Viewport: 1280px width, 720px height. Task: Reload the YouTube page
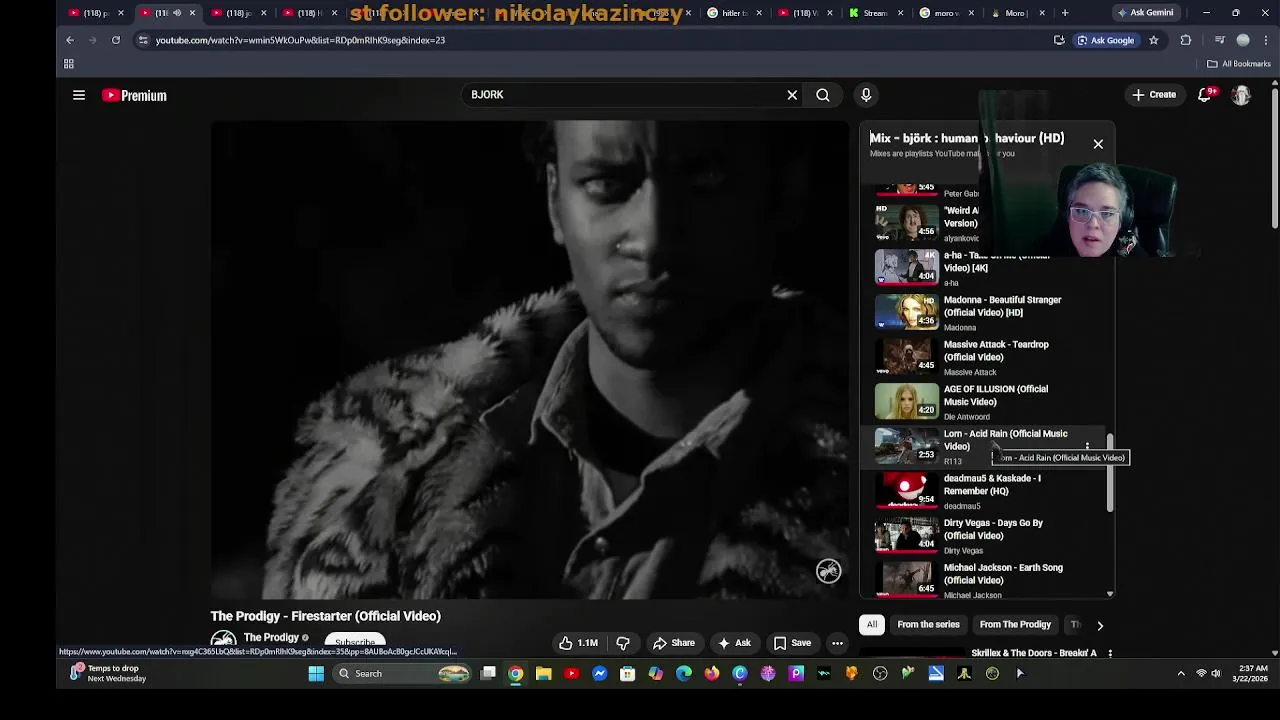pyautogui.click(x=116, y=40)
